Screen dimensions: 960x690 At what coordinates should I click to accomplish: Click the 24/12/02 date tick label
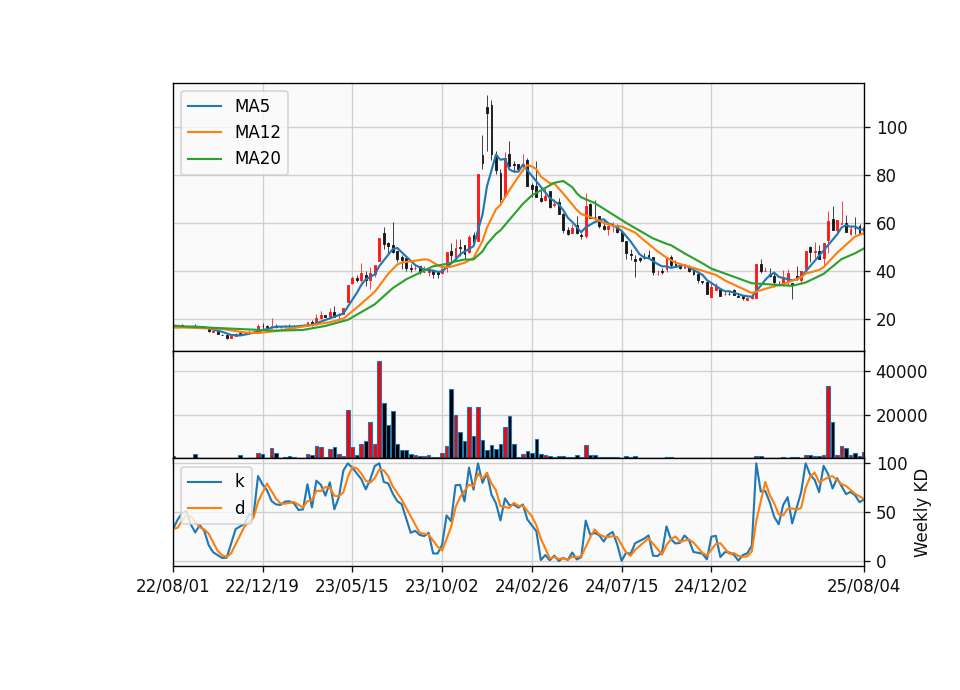[x=711, y=586]
